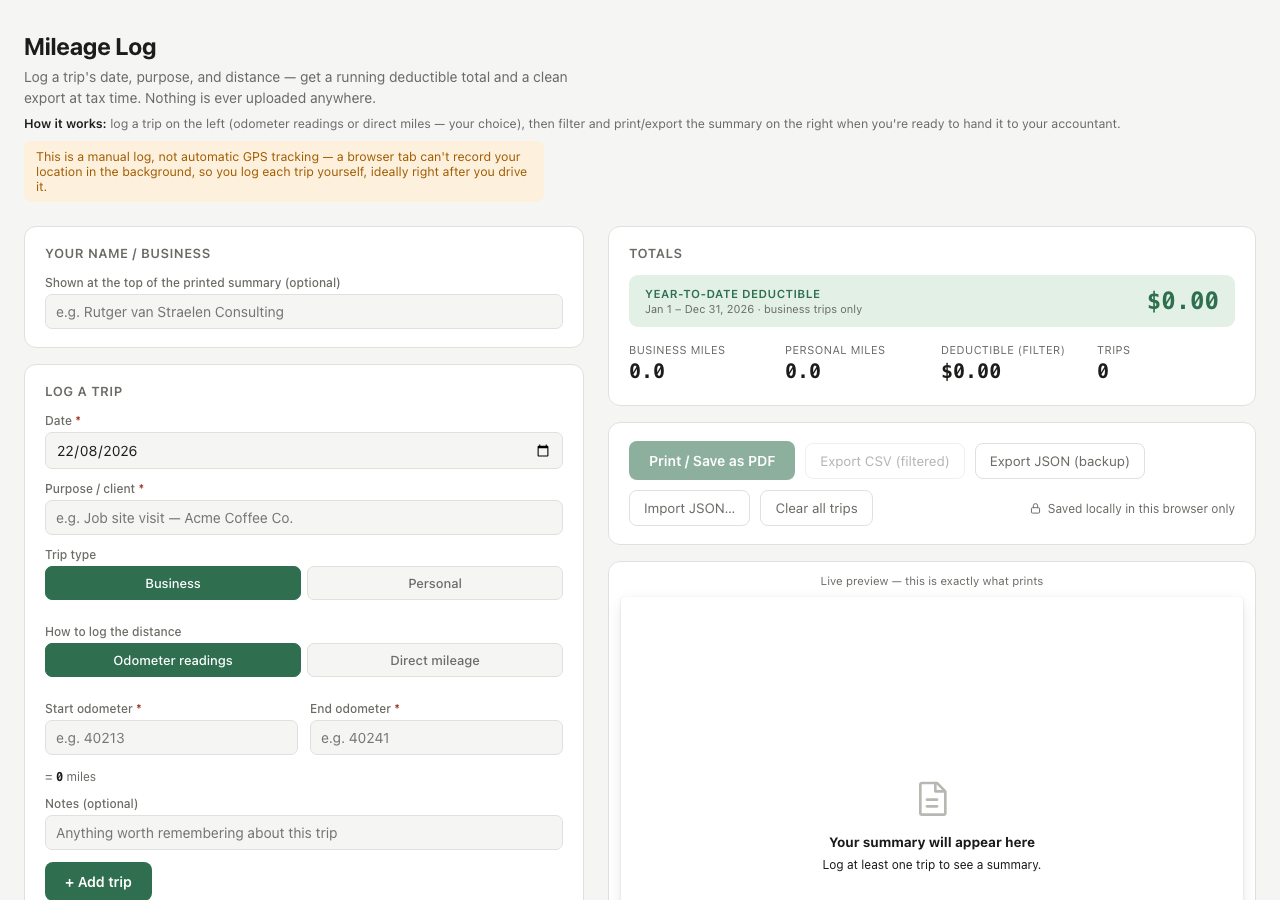1280x900 pixels.
Task: Select the Business trip type
Action: [173, 583]
